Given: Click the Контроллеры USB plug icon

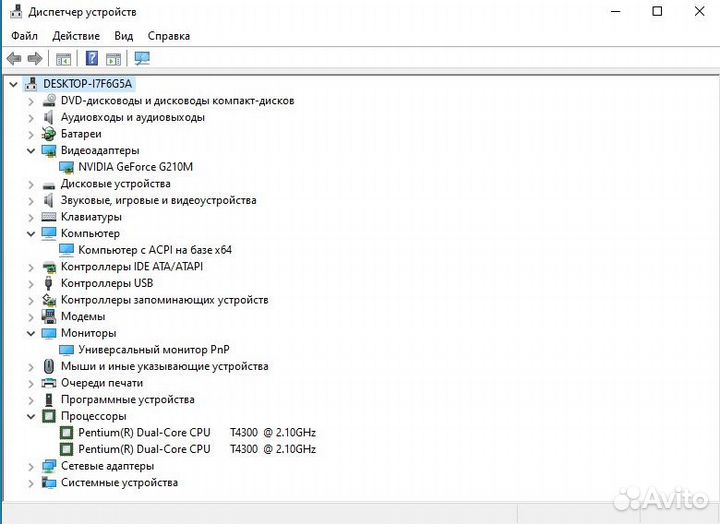Looking at the screenshot, I should (48, 283).
